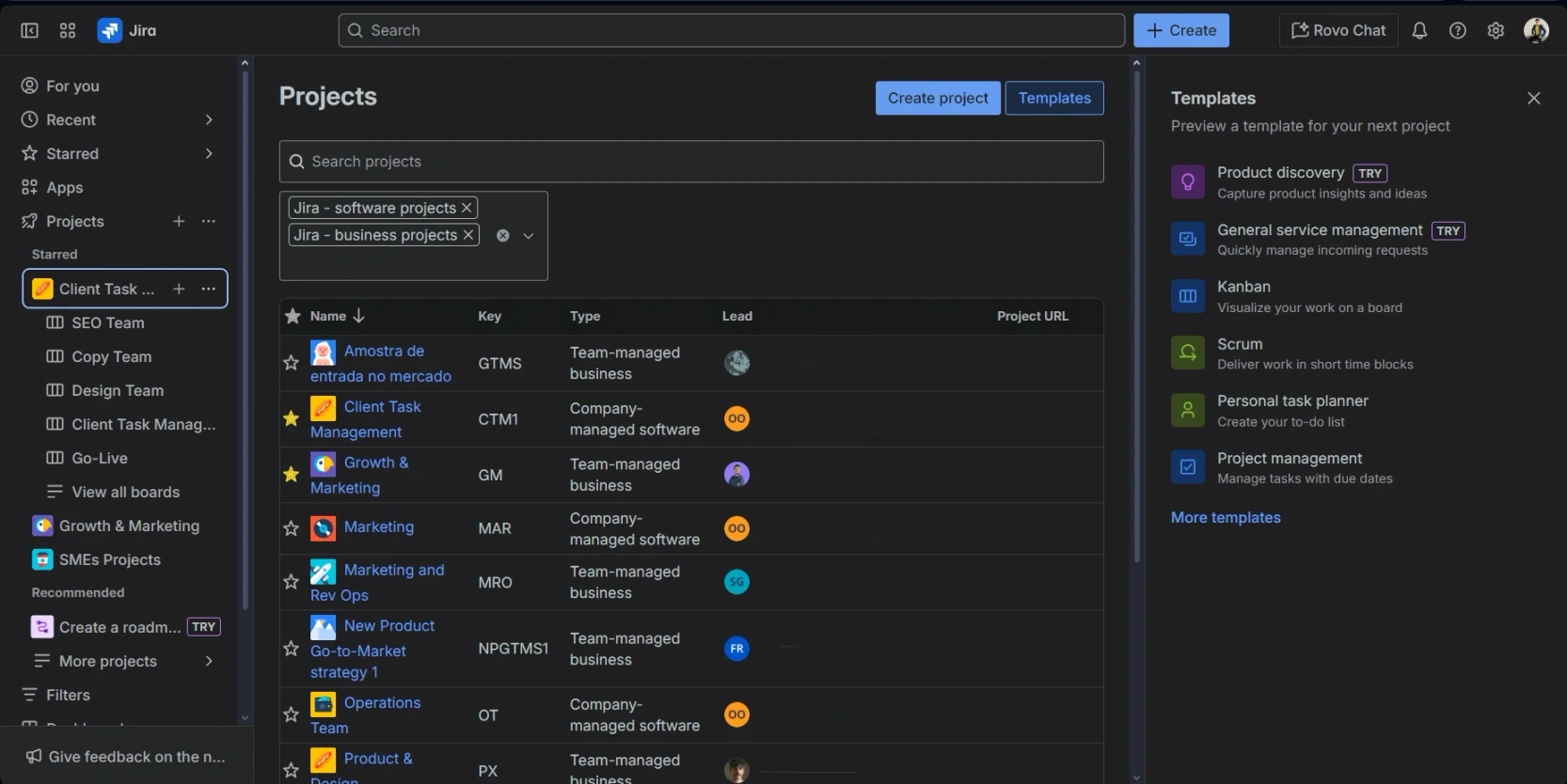1567x784 pixels.
Task: Click Give feedback on the new navigation
Action: click(126, 757)
